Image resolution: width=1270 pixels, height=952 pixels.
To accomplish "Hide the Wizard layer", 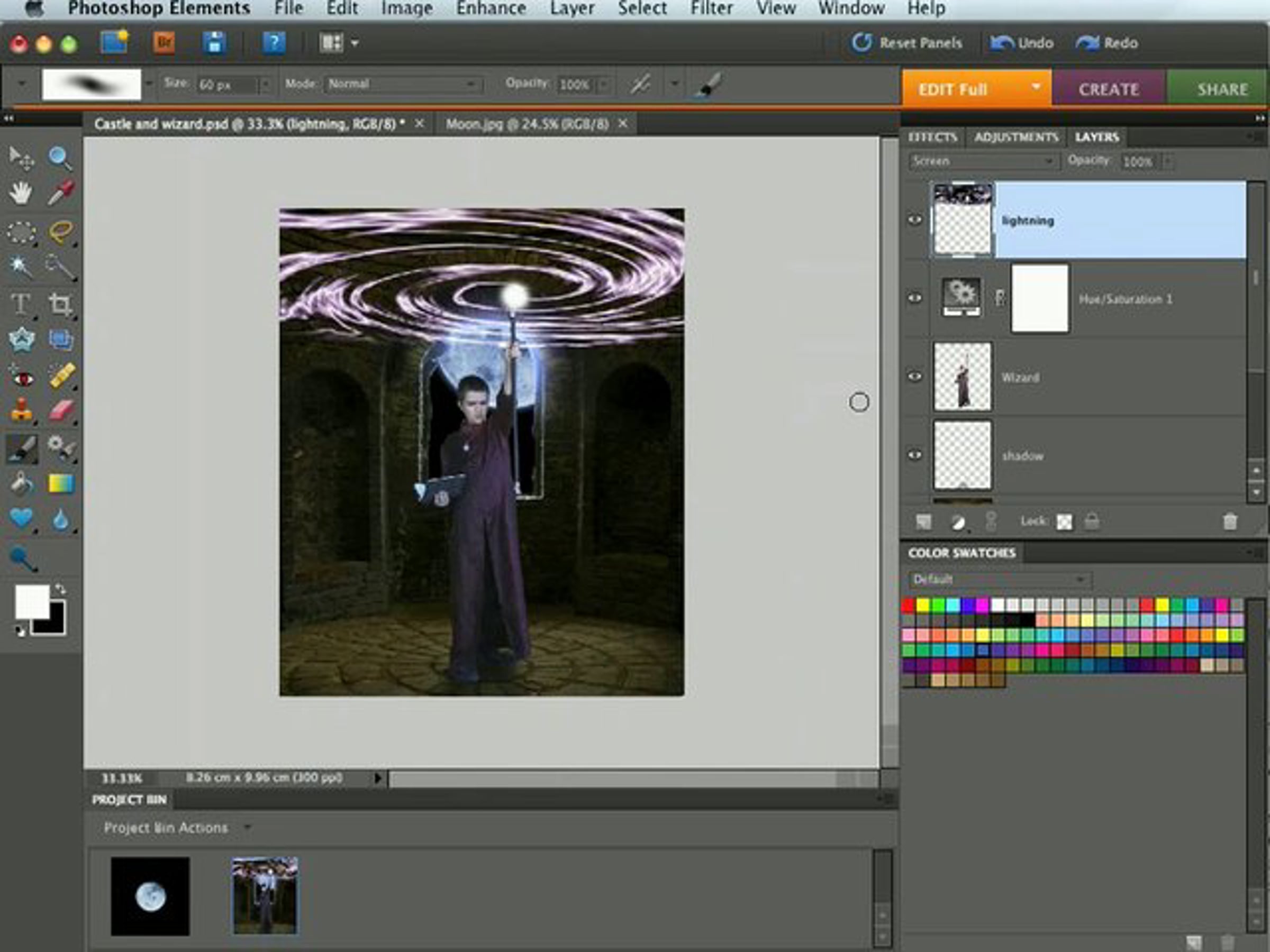I will [x=914, y=377].
